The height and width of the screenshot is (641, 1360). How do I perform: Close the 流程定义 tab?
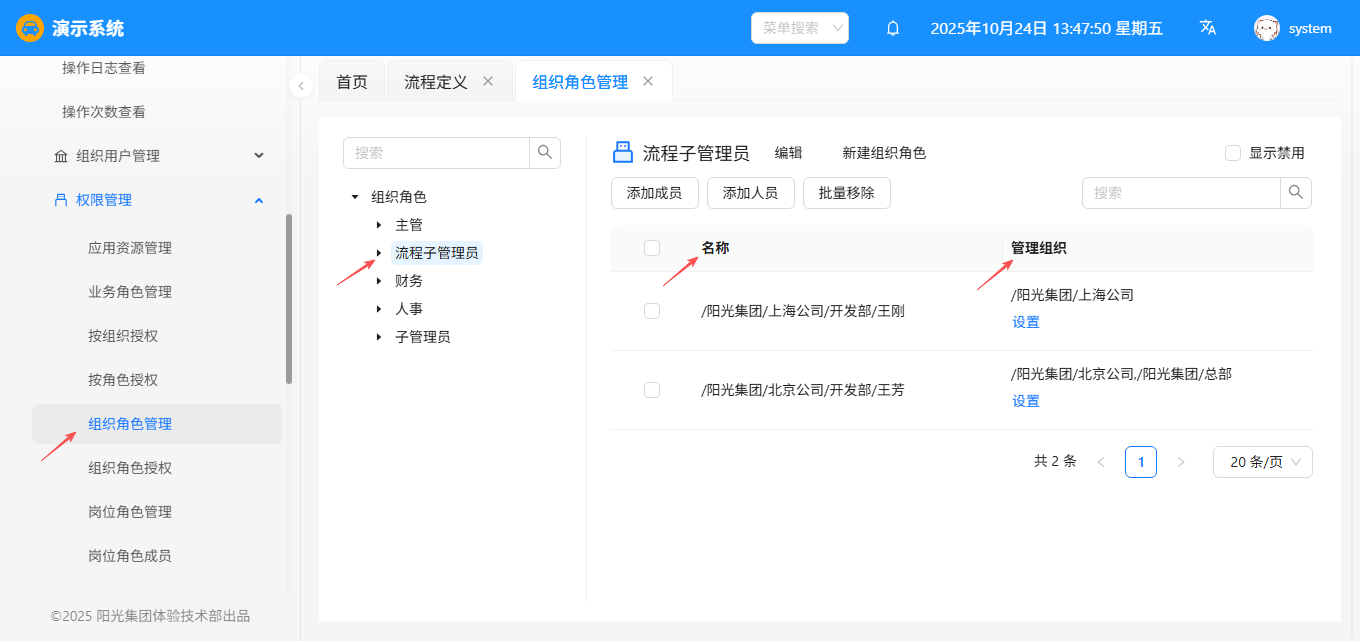[x=488, y=82]
